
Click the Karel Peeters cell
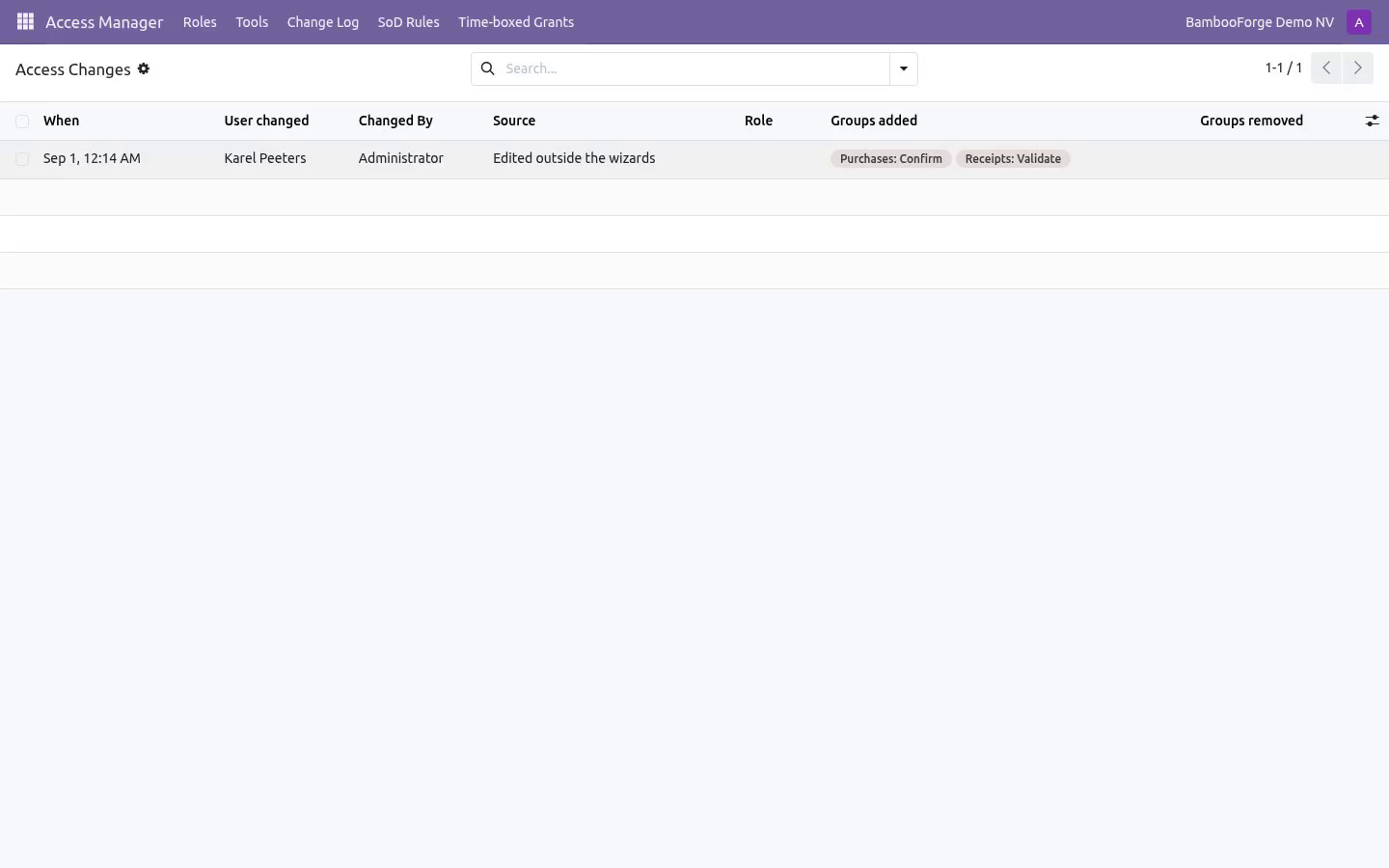point(265,158)
